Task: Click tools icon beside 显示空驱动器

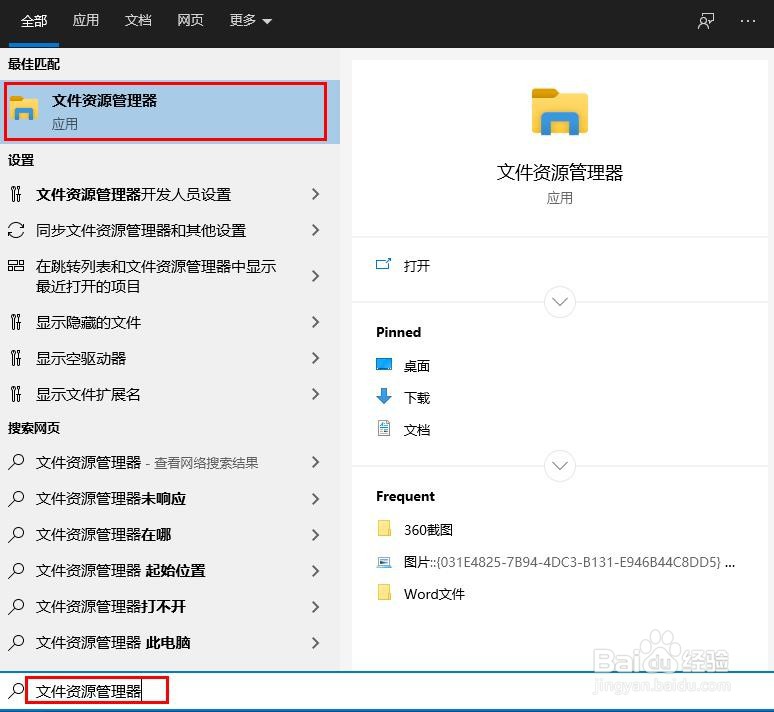Action: click(x=16, y=358)
